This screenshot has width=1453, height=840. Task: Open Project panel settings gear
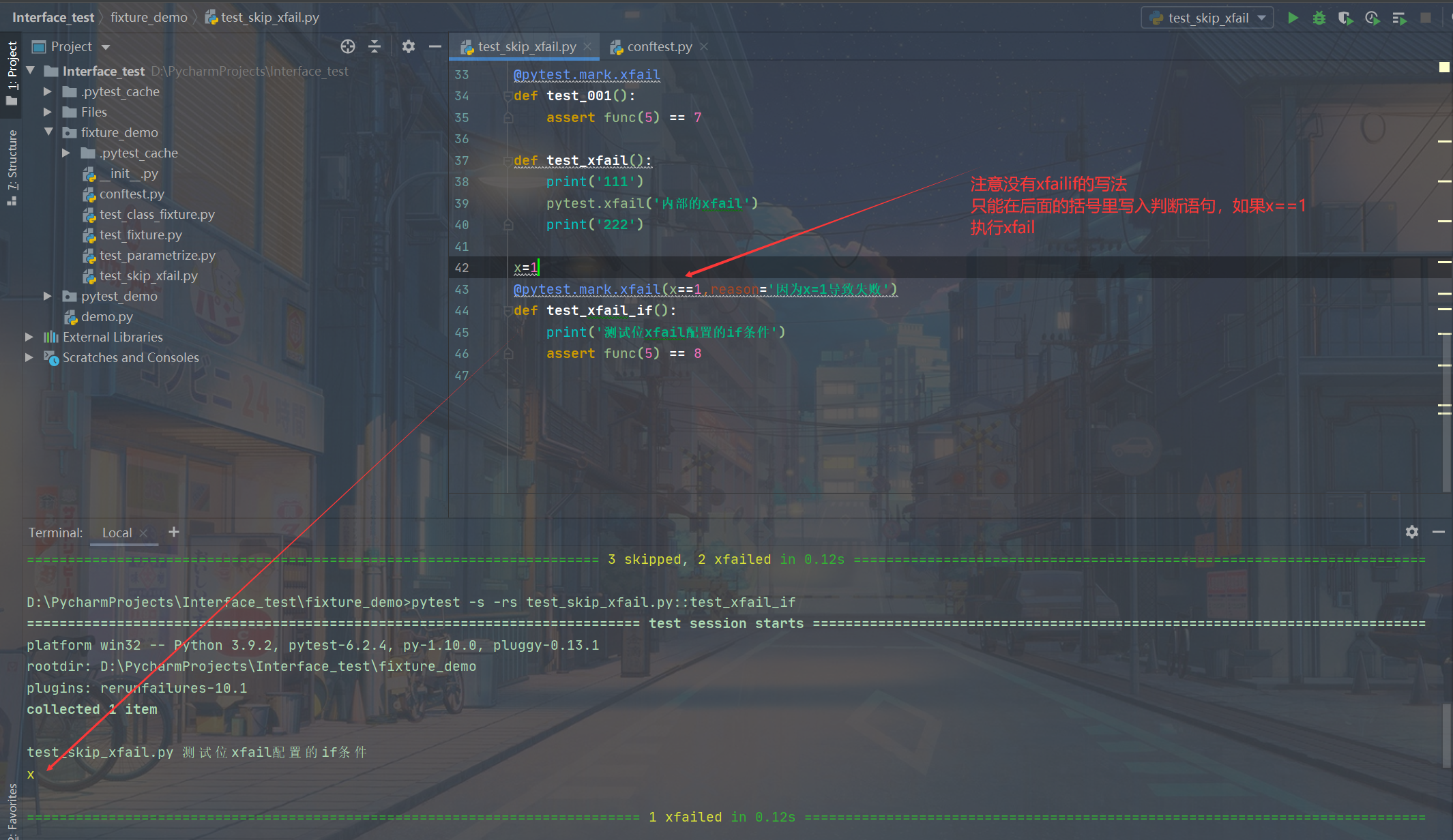pyautogui.click(x=408, y=46)
